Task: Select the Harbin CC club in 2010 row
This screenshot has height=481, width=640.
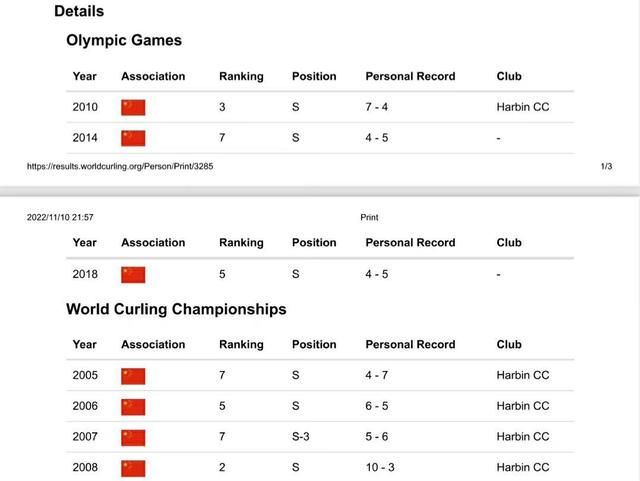Action: (522, 107)
